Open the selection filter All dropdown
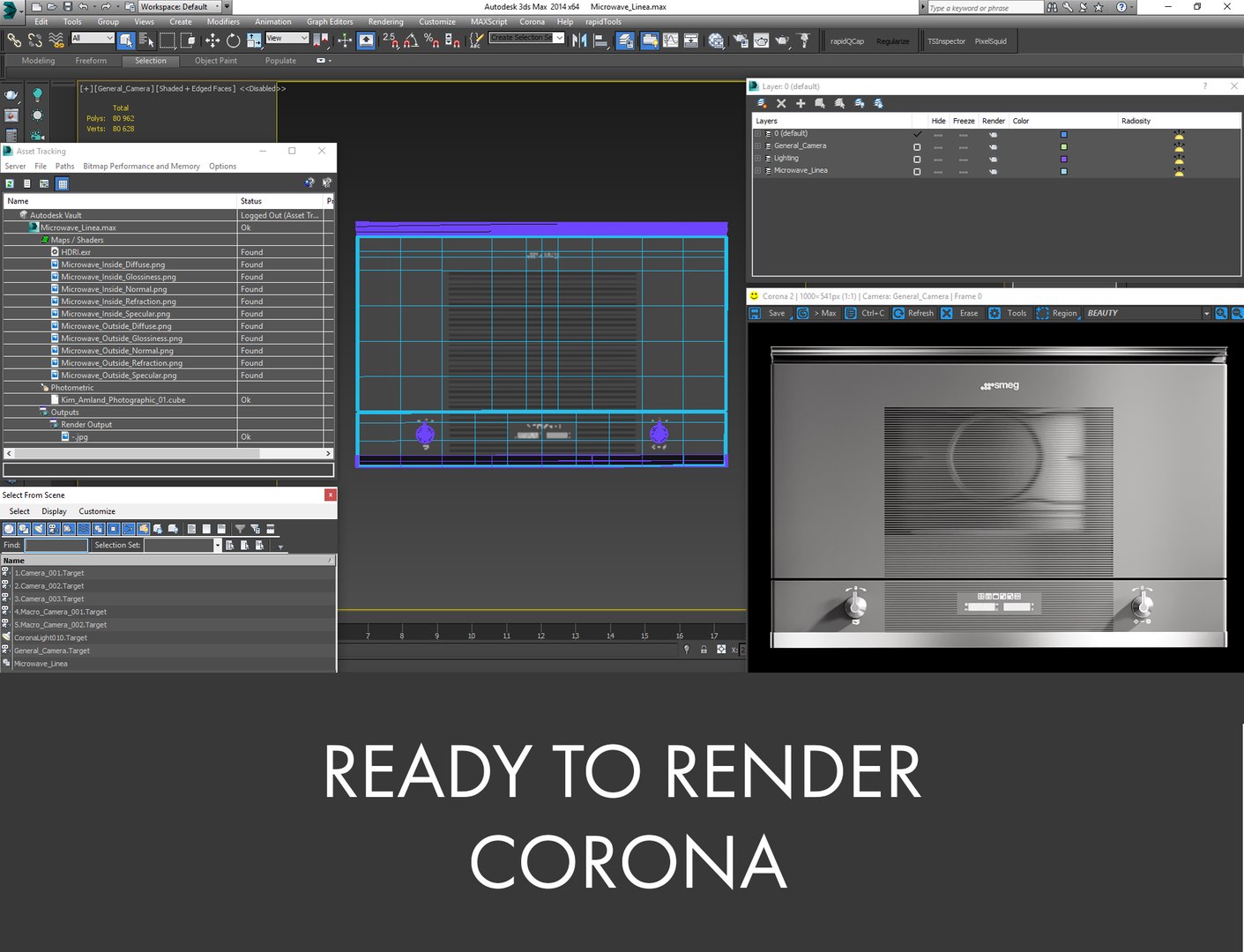The height and width of the screenshot is (952, 1244). (93, 38)
